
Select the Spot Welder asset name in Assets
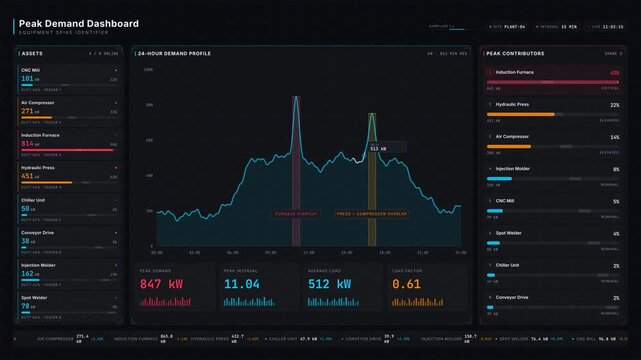pos(34,298)
